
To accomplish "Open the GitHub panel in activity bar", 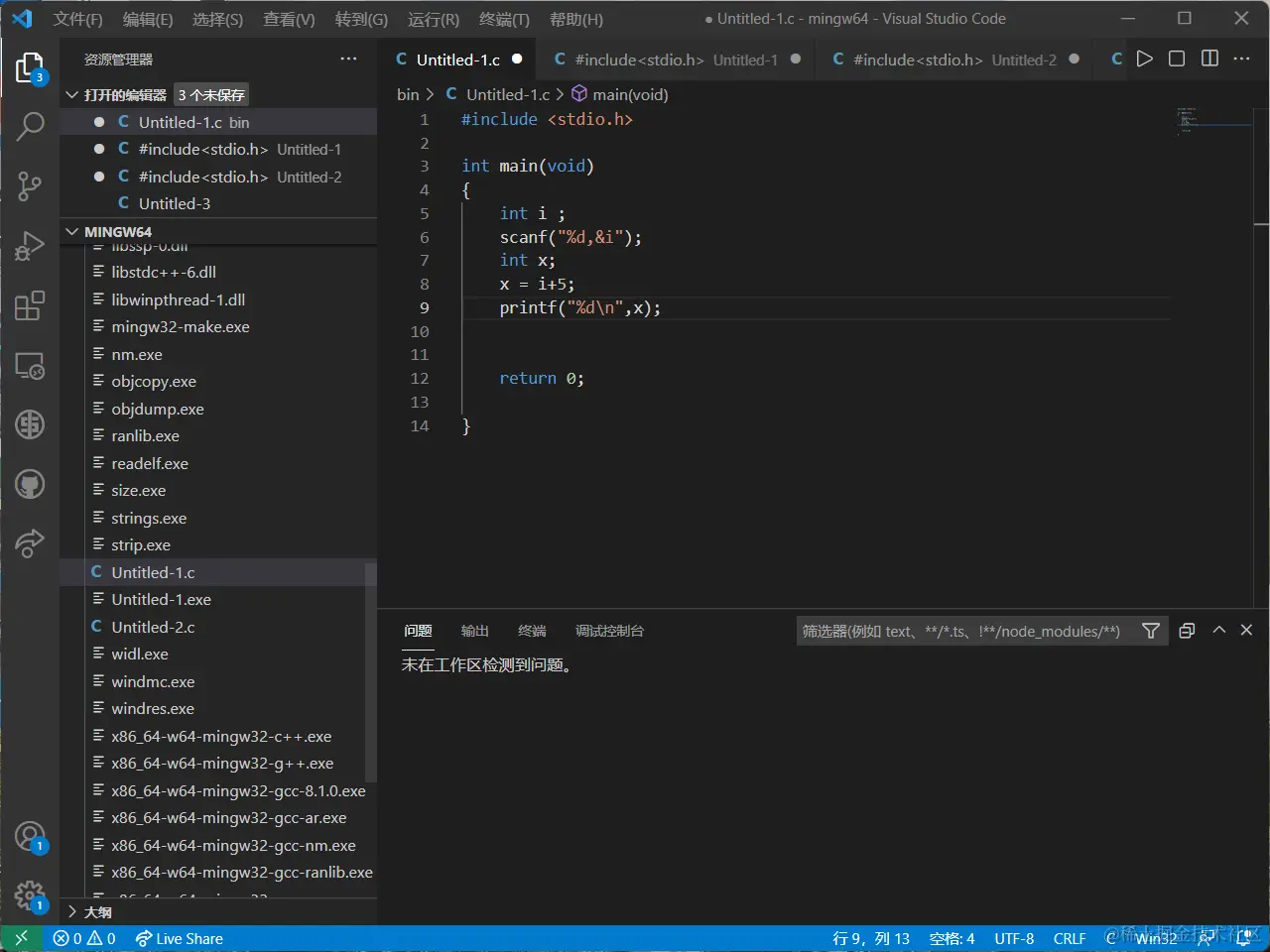I will 30,484.
